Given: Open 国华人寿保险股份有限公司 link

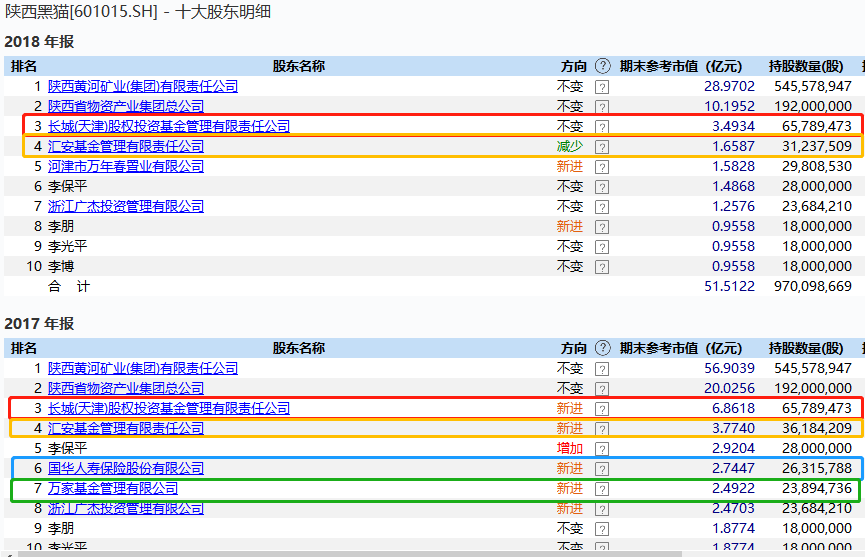Looking at the screenshot, I should click(126, 468).
